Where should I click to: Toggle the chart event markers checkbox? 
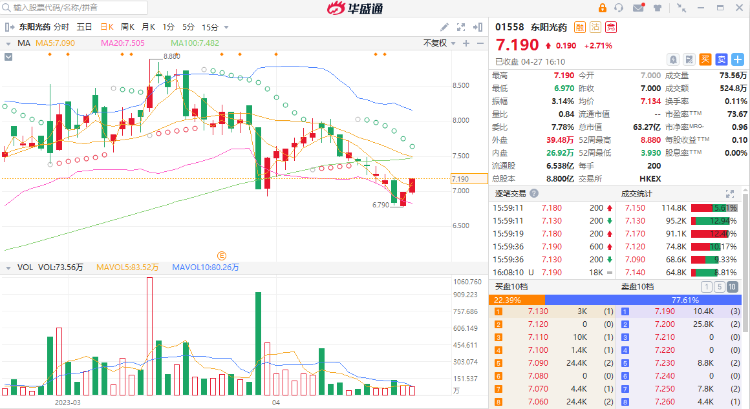tap(8, 57)
